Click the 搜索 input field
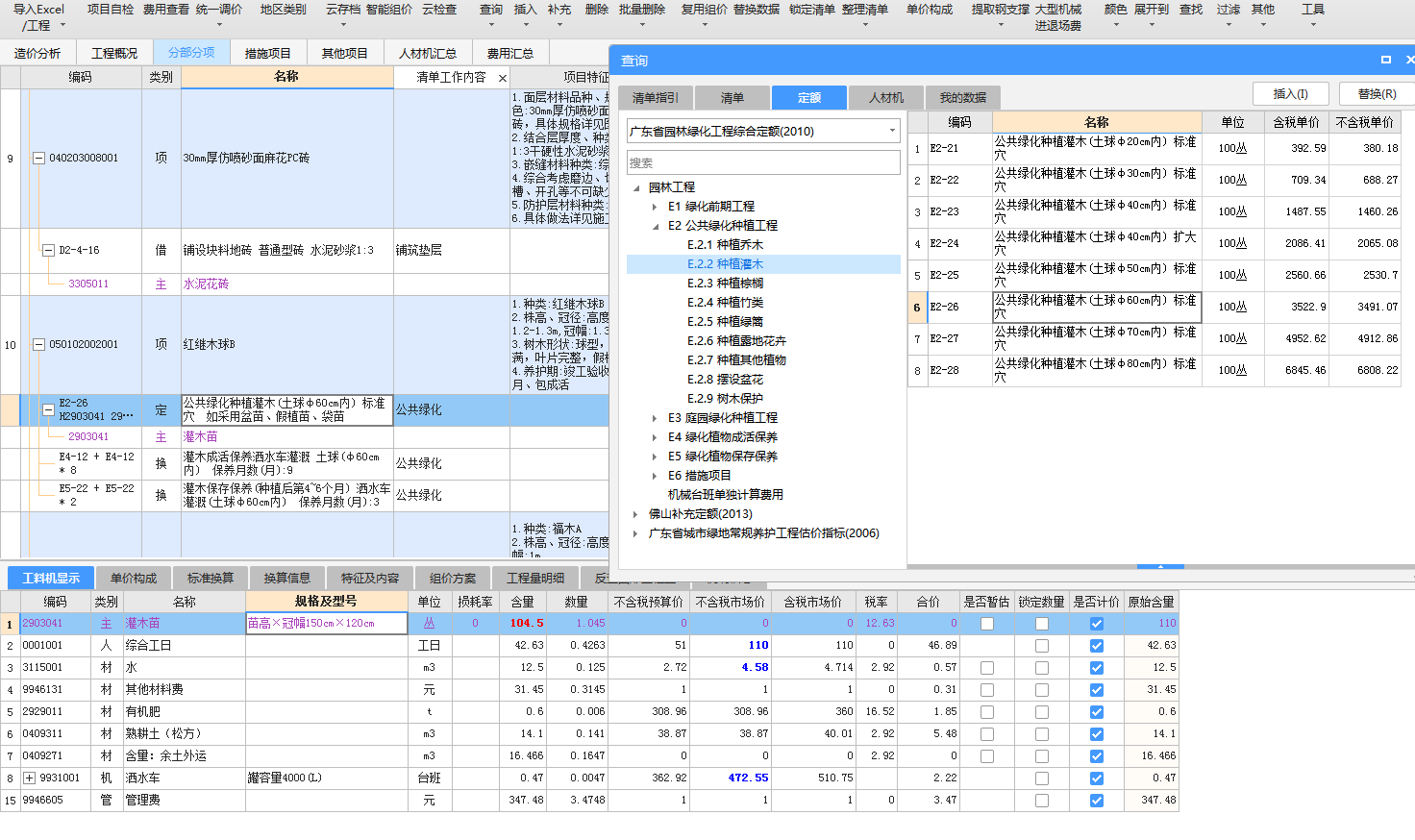The width and height of the screenshot is (1415, 840). click(763, 162)
